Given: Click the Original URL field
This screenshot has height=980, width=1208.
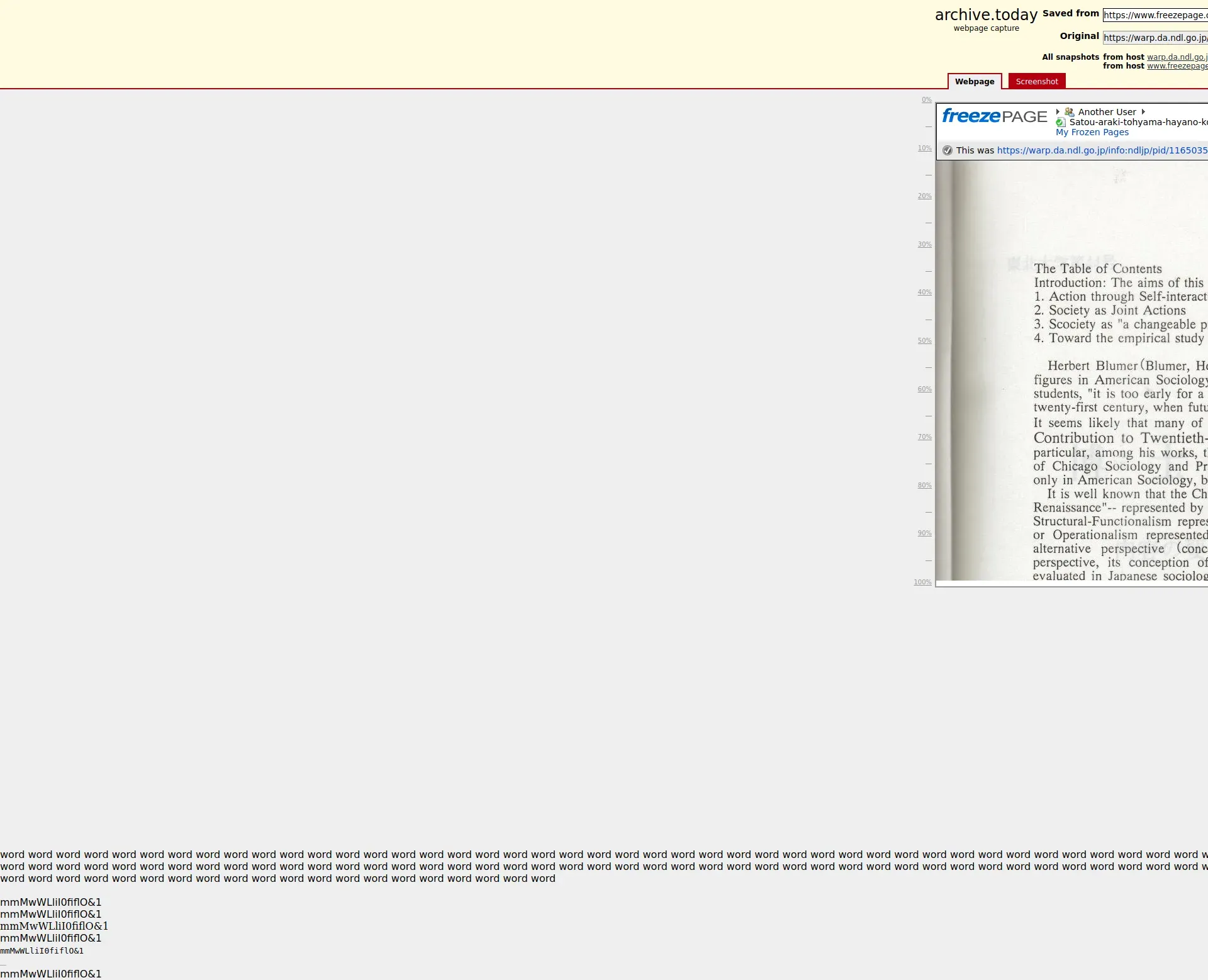Looking at the screenshot, I should tap(1155, 38).
